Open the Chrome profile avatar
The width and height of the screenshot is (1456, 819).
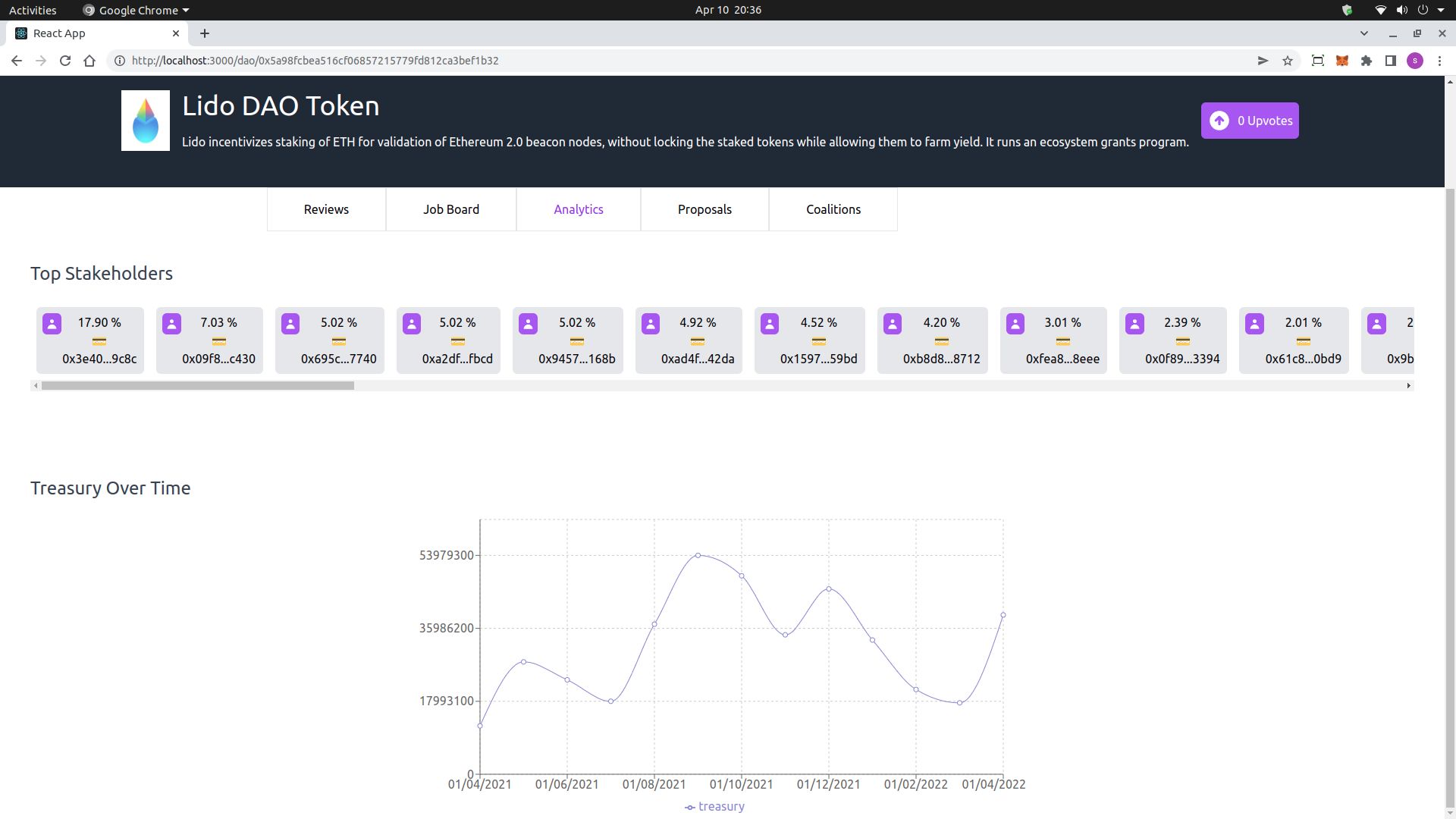click(1415, 61)
